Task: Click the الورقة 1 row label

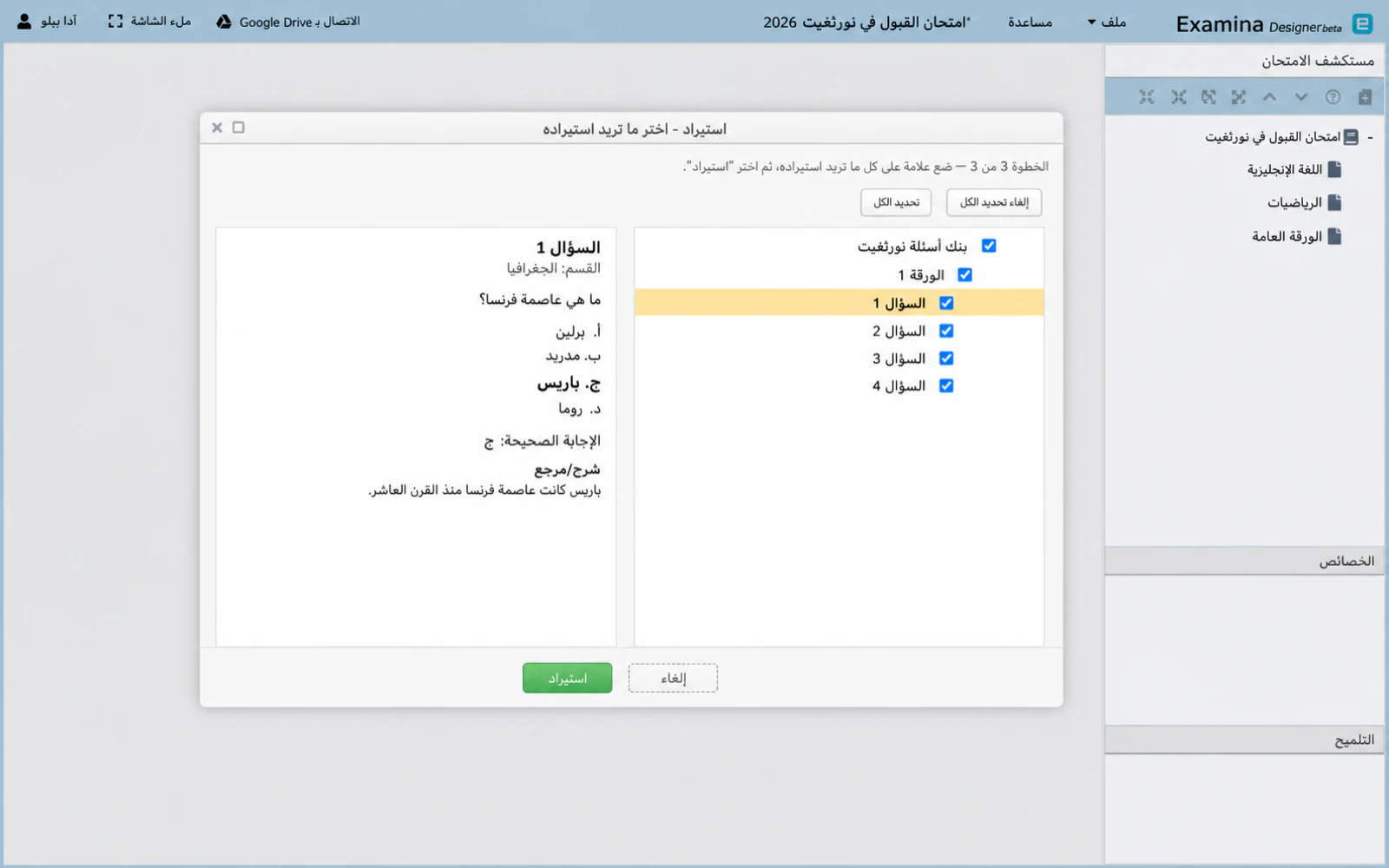Action: [x=921, y=274]
